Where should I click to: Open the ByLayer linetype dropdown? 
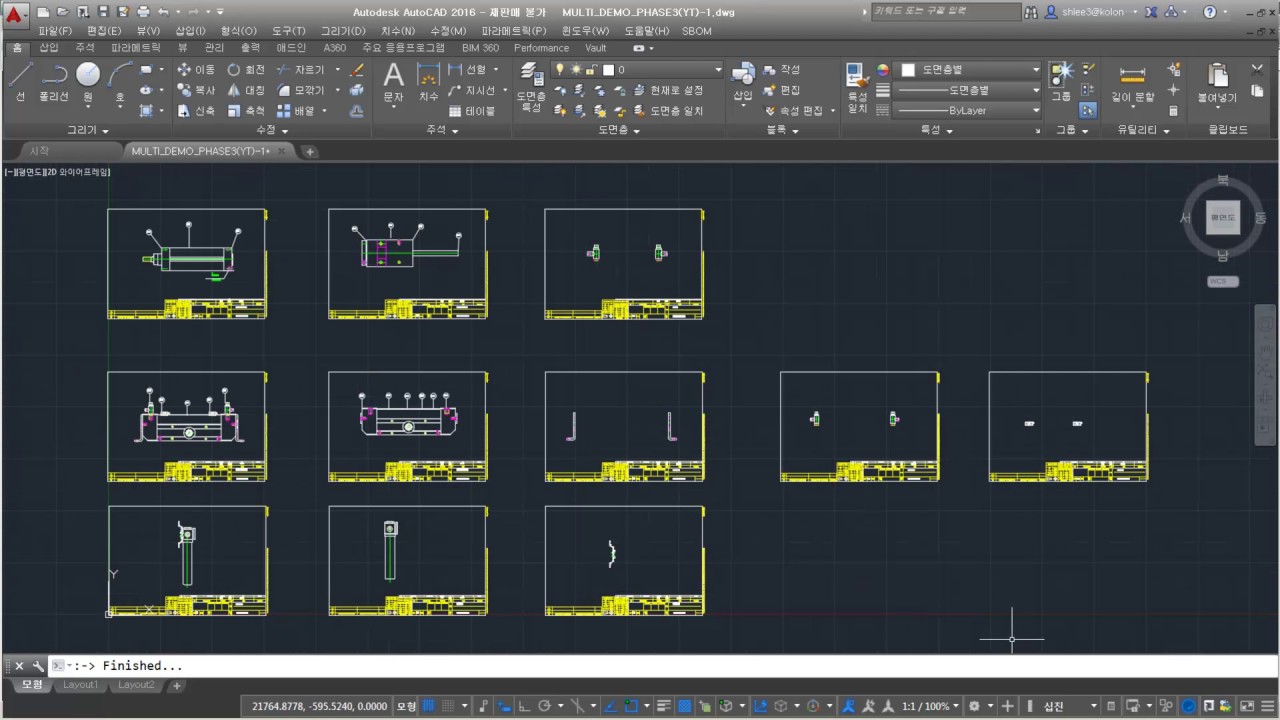click(969, 110)
